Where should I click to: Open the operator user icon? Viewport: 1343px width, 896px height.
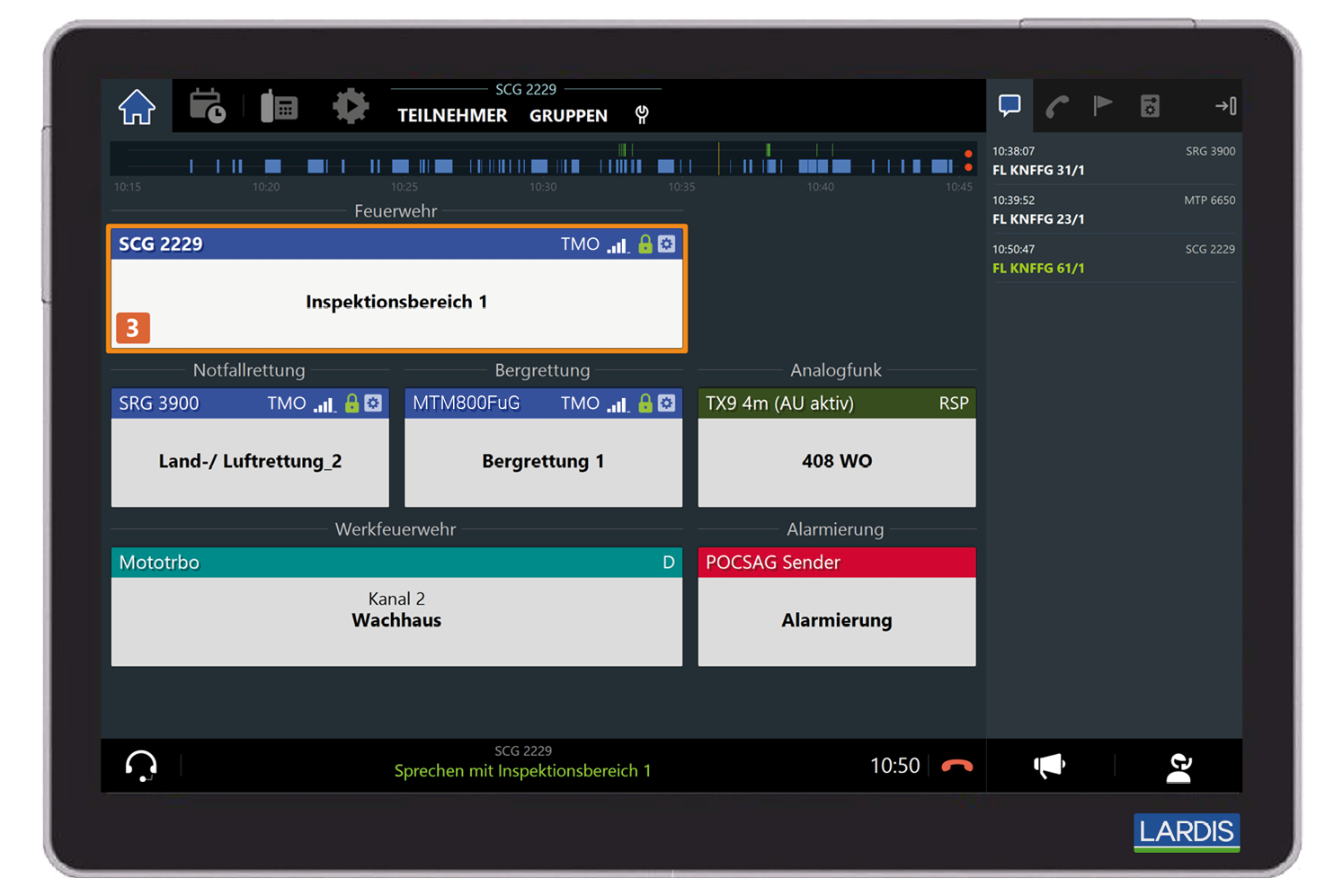point(1178,767)
